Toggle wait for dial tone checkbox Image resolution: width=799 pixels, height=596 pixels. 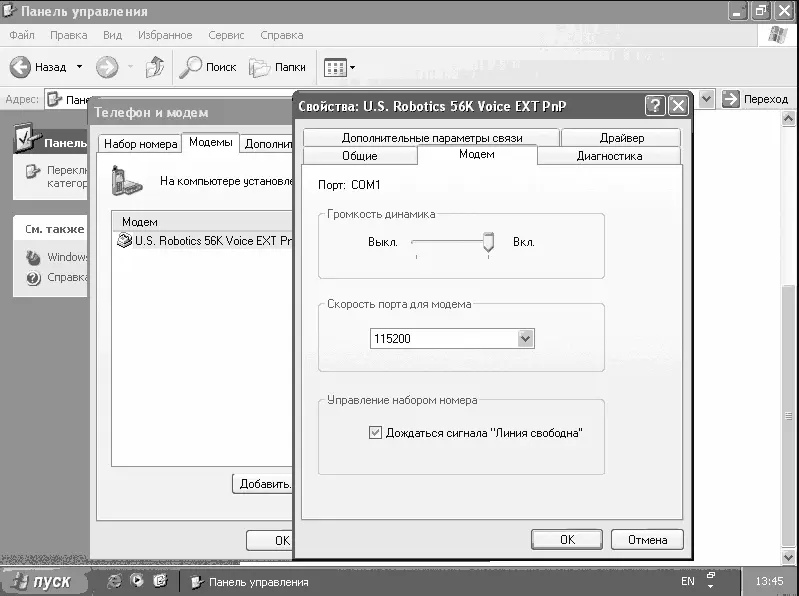[376, 433]
